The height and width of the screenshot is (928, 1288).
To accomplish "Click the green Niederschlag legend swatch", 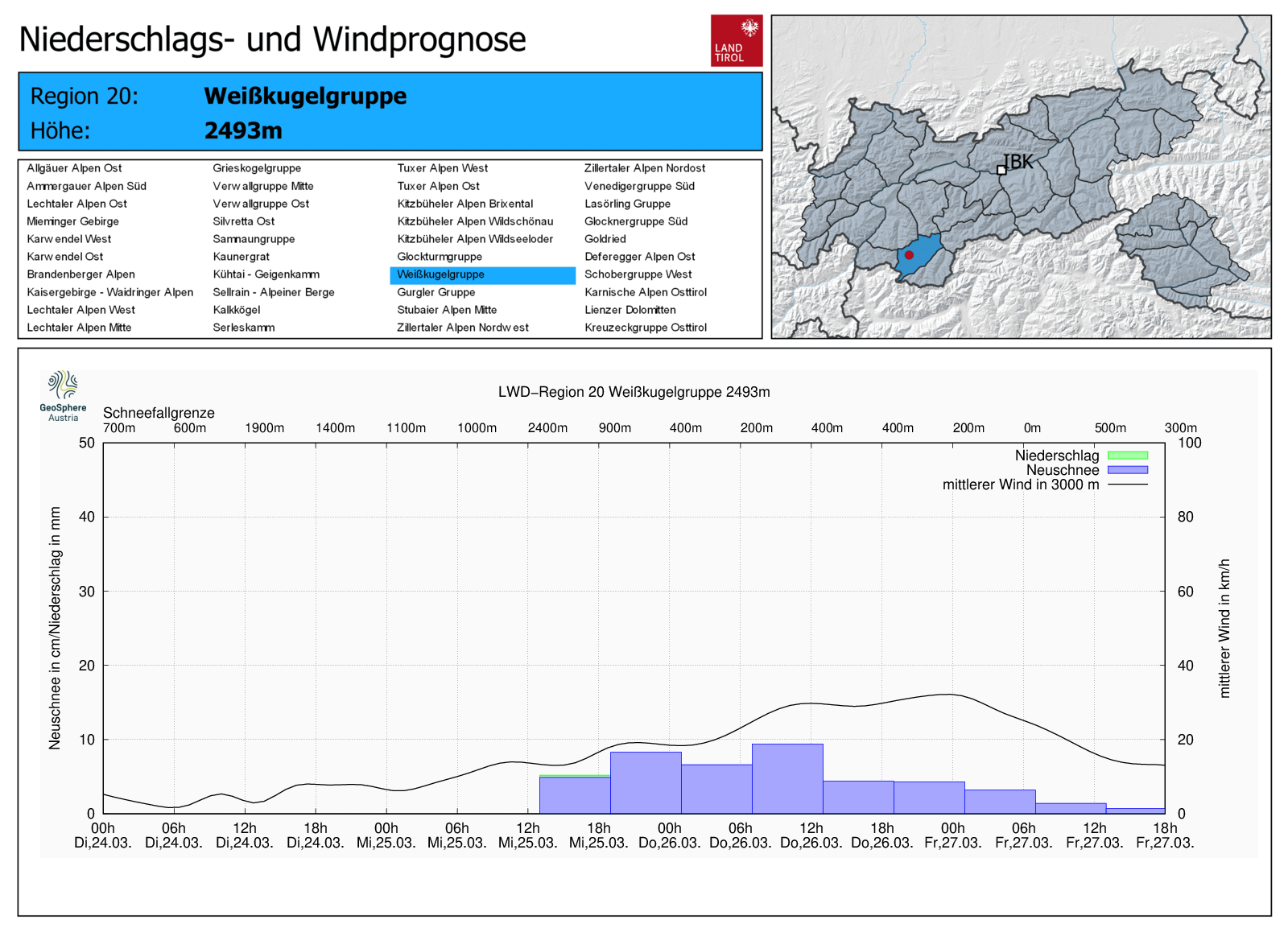I will click(1128, 456).
